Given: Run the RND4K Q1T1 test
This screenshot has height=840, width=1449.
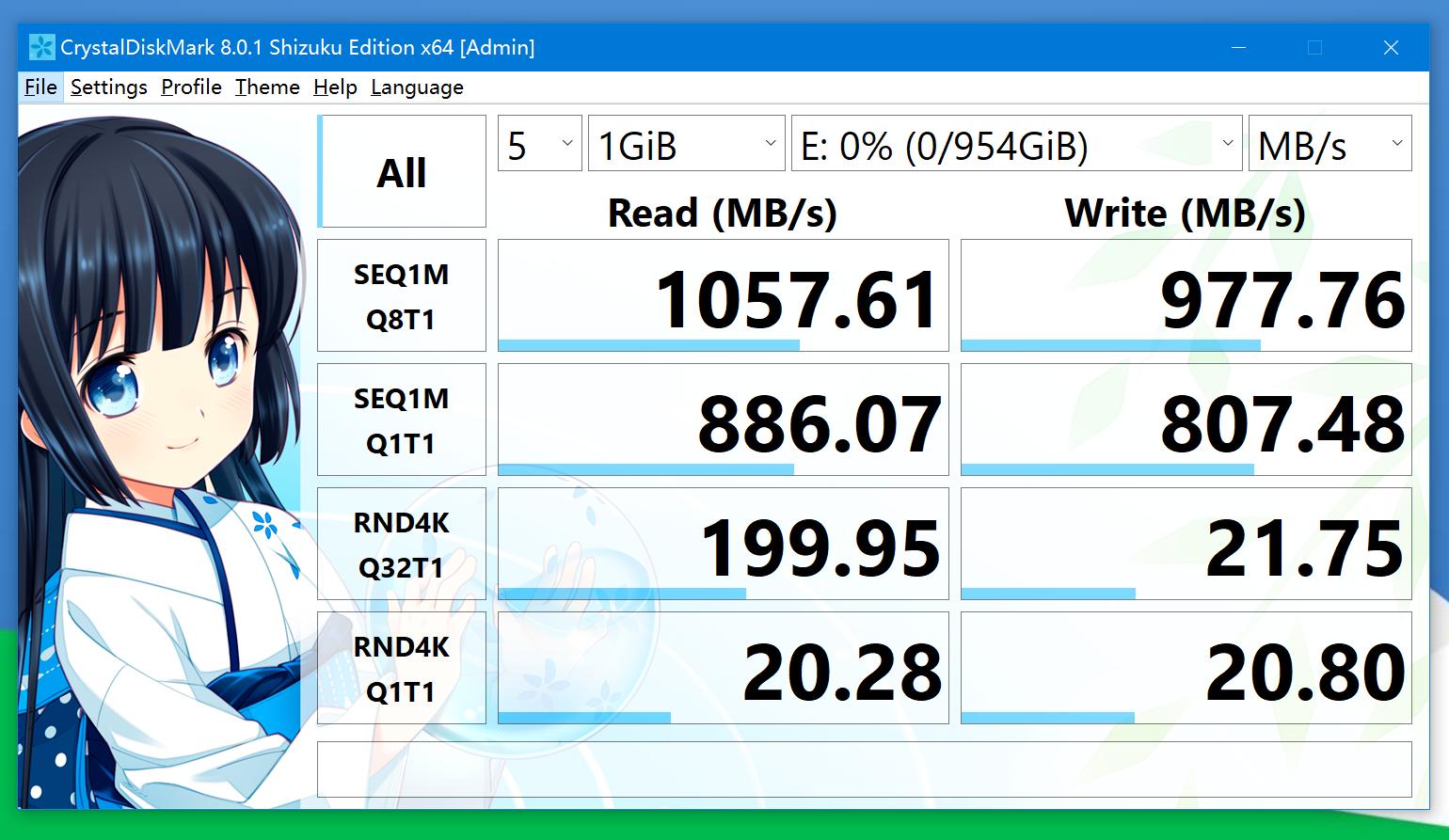Looking at the screenshot, I should 401,668.
